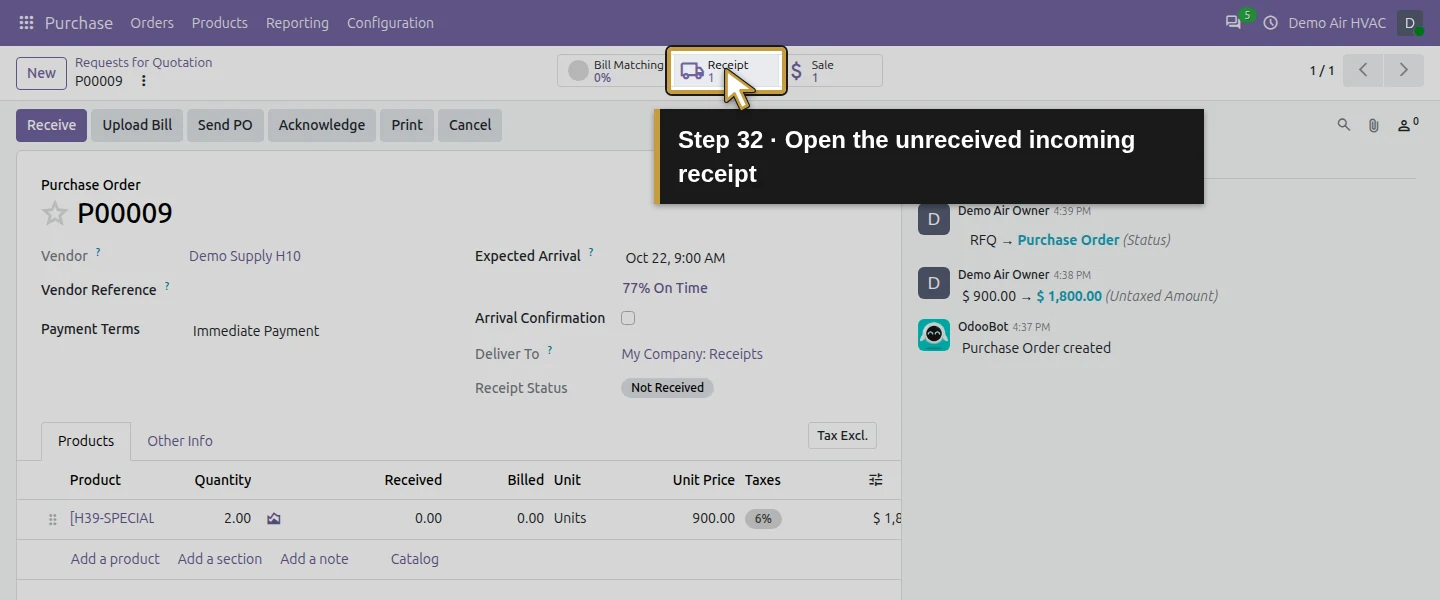Screen dimensions: 1440x600
Task: Open vendor Demo Supply H10
Action: point(245,256)
